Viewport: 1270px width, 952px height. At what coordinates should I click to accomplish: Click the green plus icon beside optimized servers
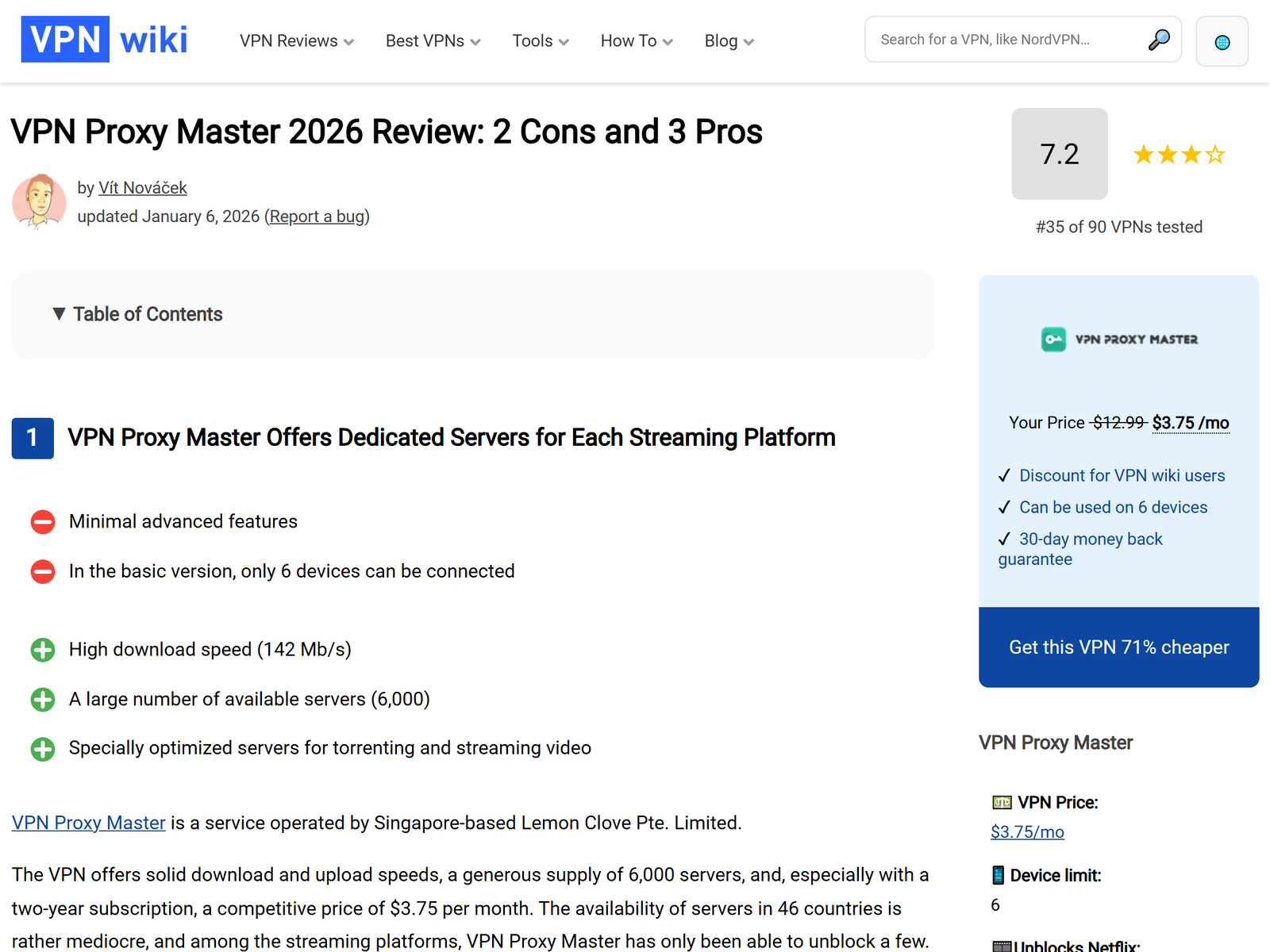coord(43,748)
